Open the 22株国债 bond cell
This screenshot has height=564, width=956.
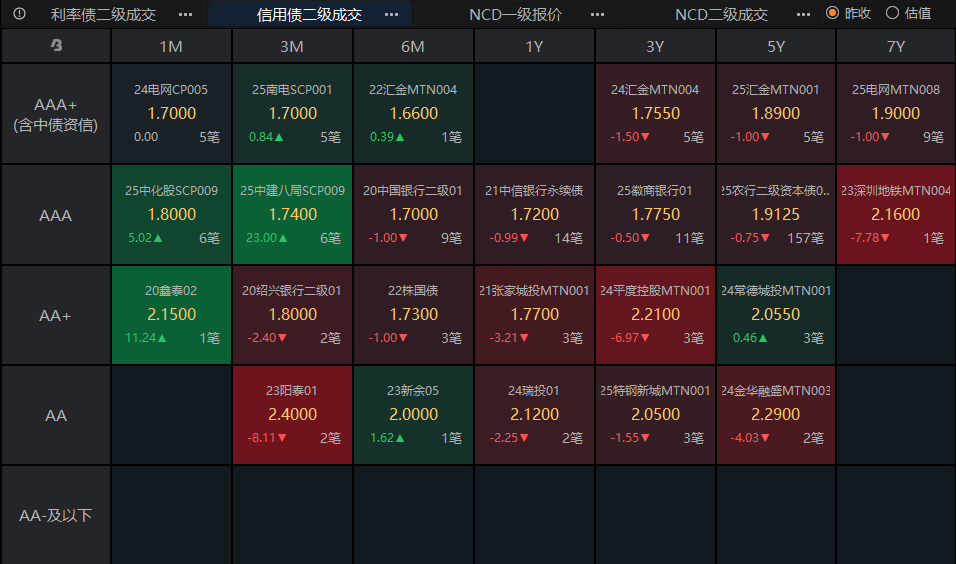coord(413,315)
